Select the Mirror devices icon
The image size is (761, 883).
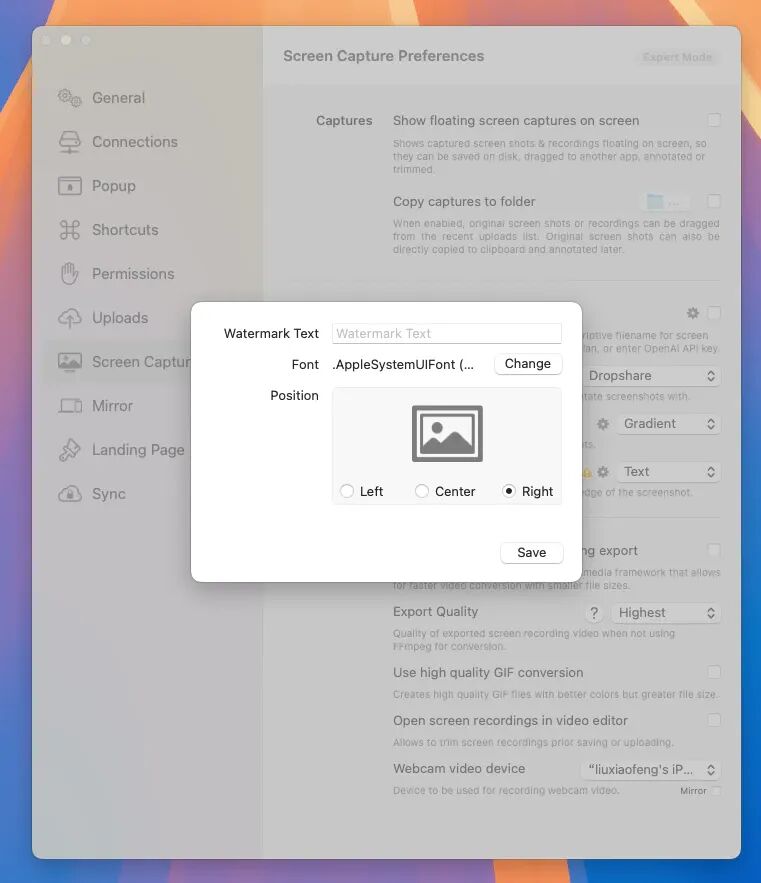point(70,405)
